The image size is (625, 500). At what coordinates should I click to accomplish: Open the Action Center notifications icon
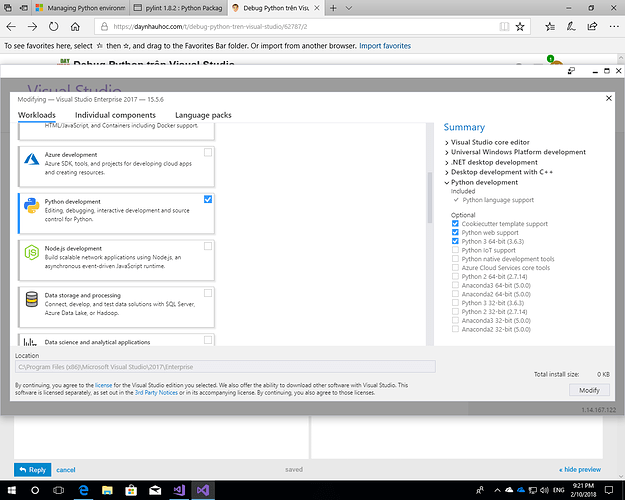(x=609, y=490)
